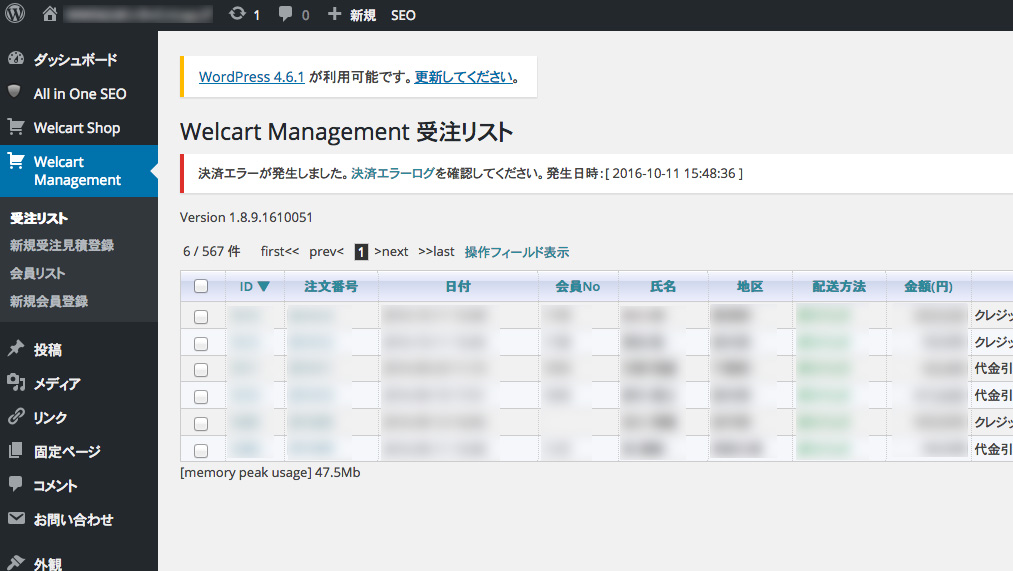Click the dashboard gauge icon
Viewport: 1013px width, 571px height.
coord(16,59)
